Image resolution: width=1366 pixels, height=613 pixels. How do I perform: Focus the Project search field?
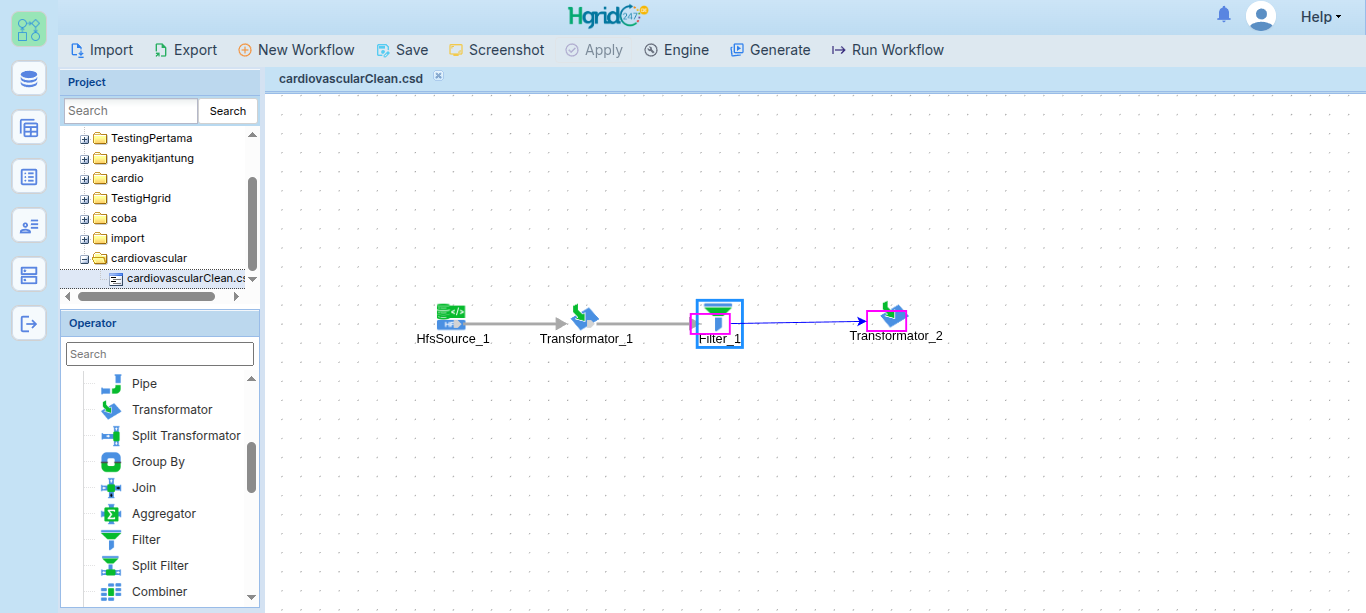(x=131, y=111)
